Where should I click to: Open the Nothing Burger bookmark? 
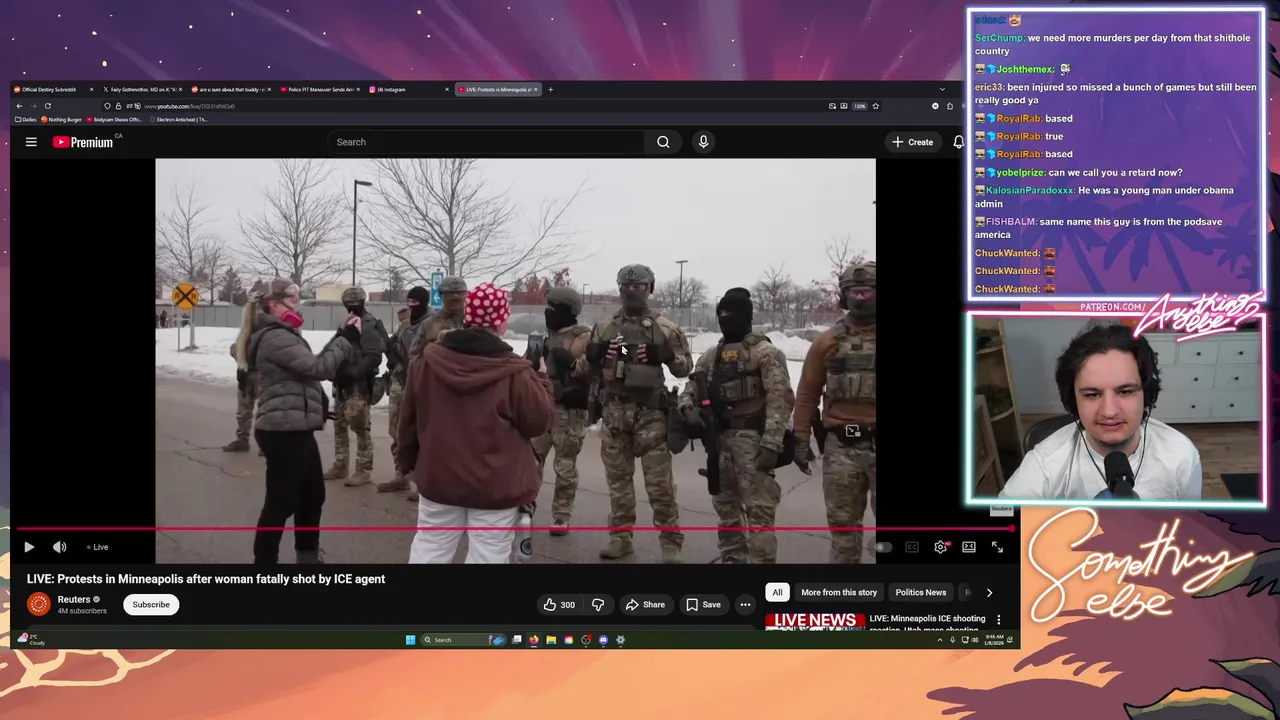click(x=62, y=119)
